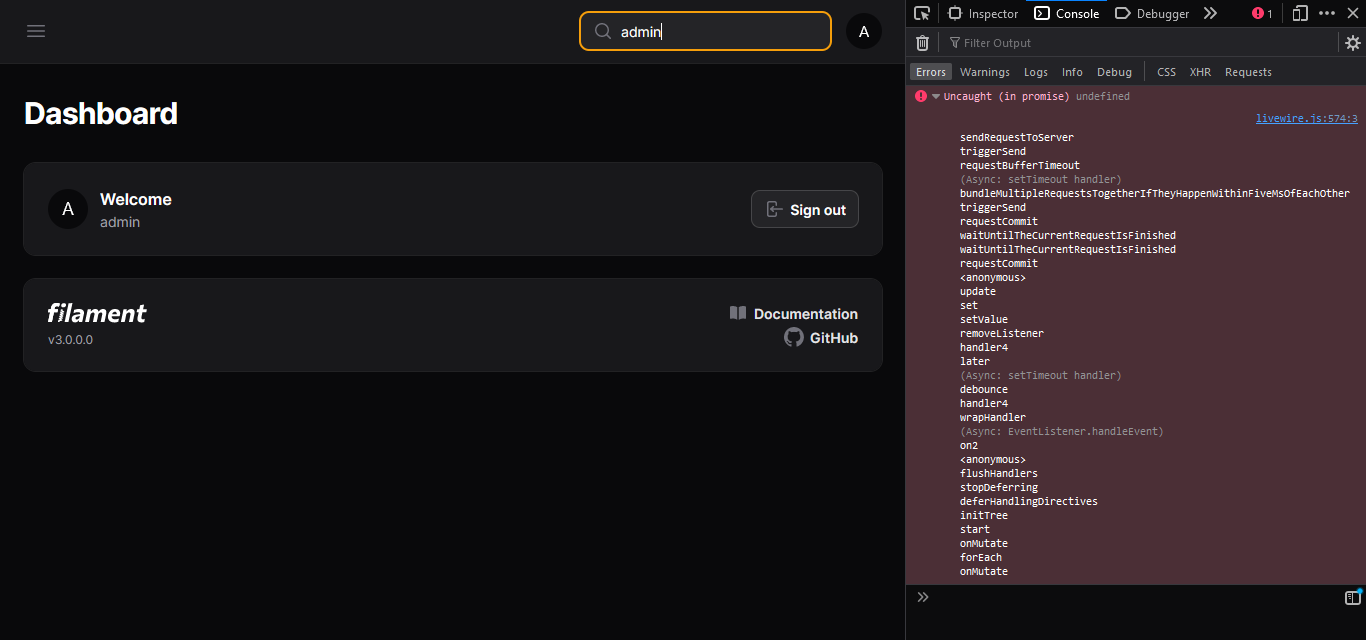This screenshot has width=1366, height=640.
Task: Select the pick-element inspector arrow tool
Action: (x=921, y=13)
